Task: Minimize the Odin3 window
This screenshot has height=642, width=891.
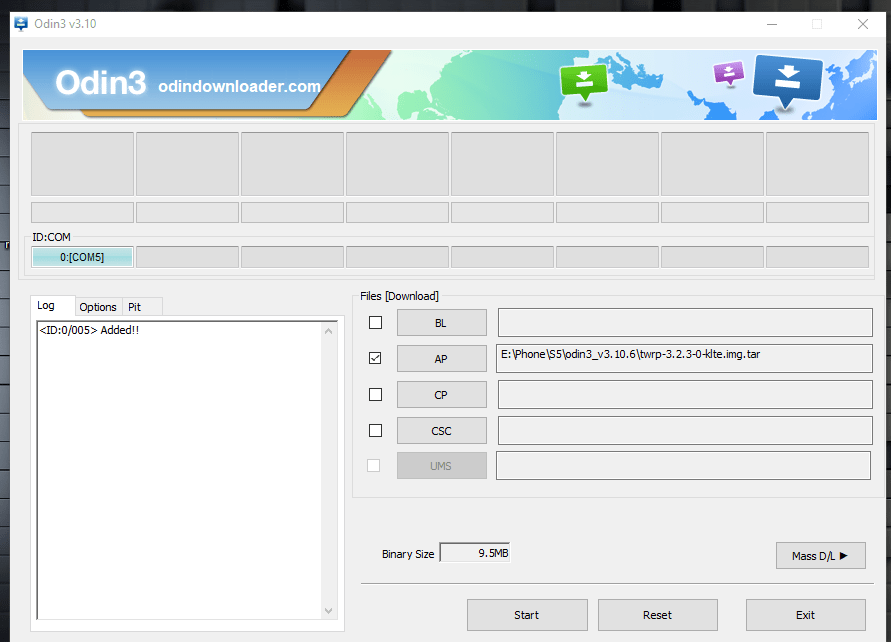Action: [772, 24]
